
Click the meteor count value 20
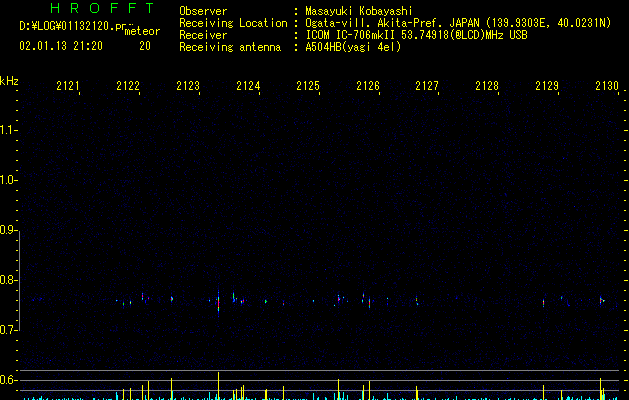[x=145, y=46]
